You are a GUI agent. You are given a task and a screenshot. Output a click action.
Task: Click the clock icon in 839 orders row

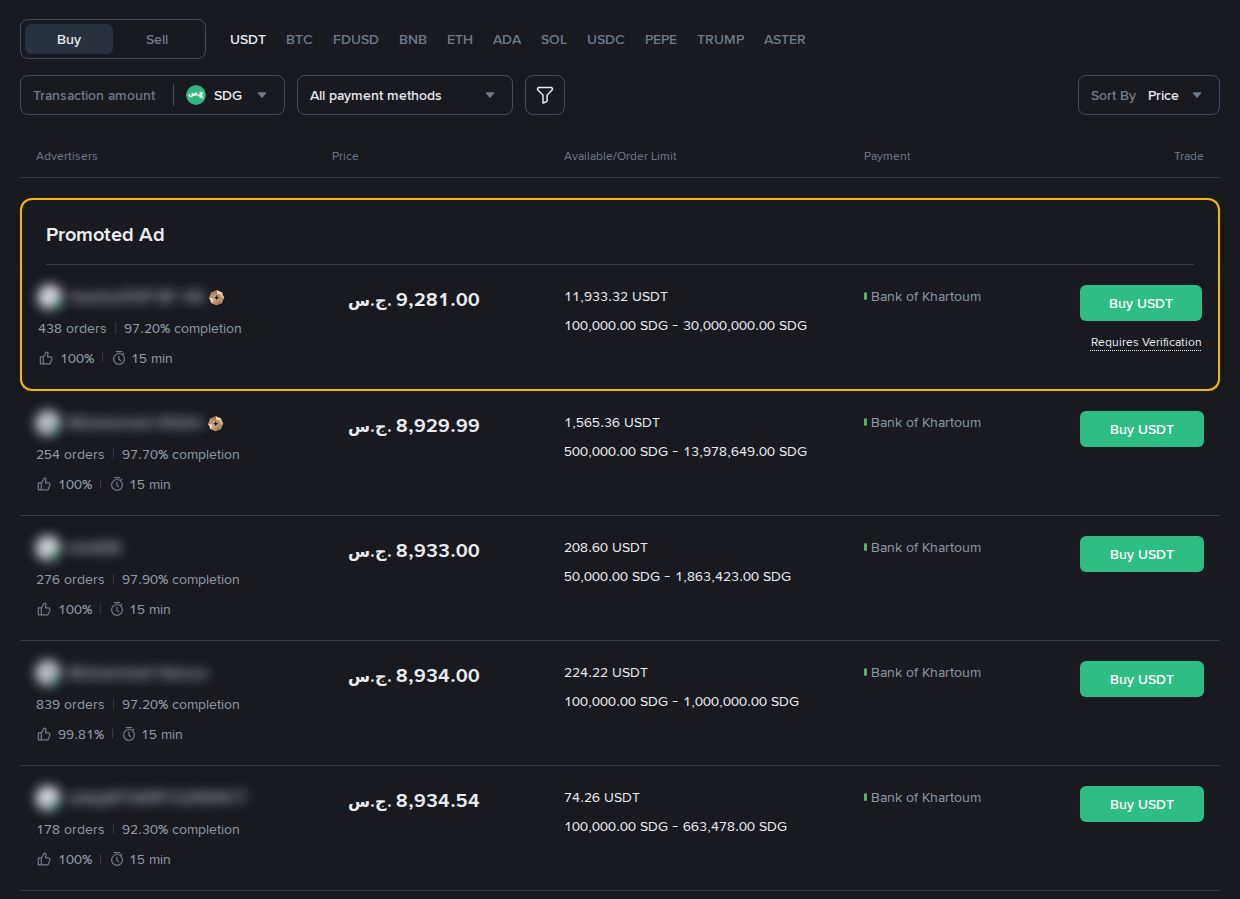coord(129,734)
